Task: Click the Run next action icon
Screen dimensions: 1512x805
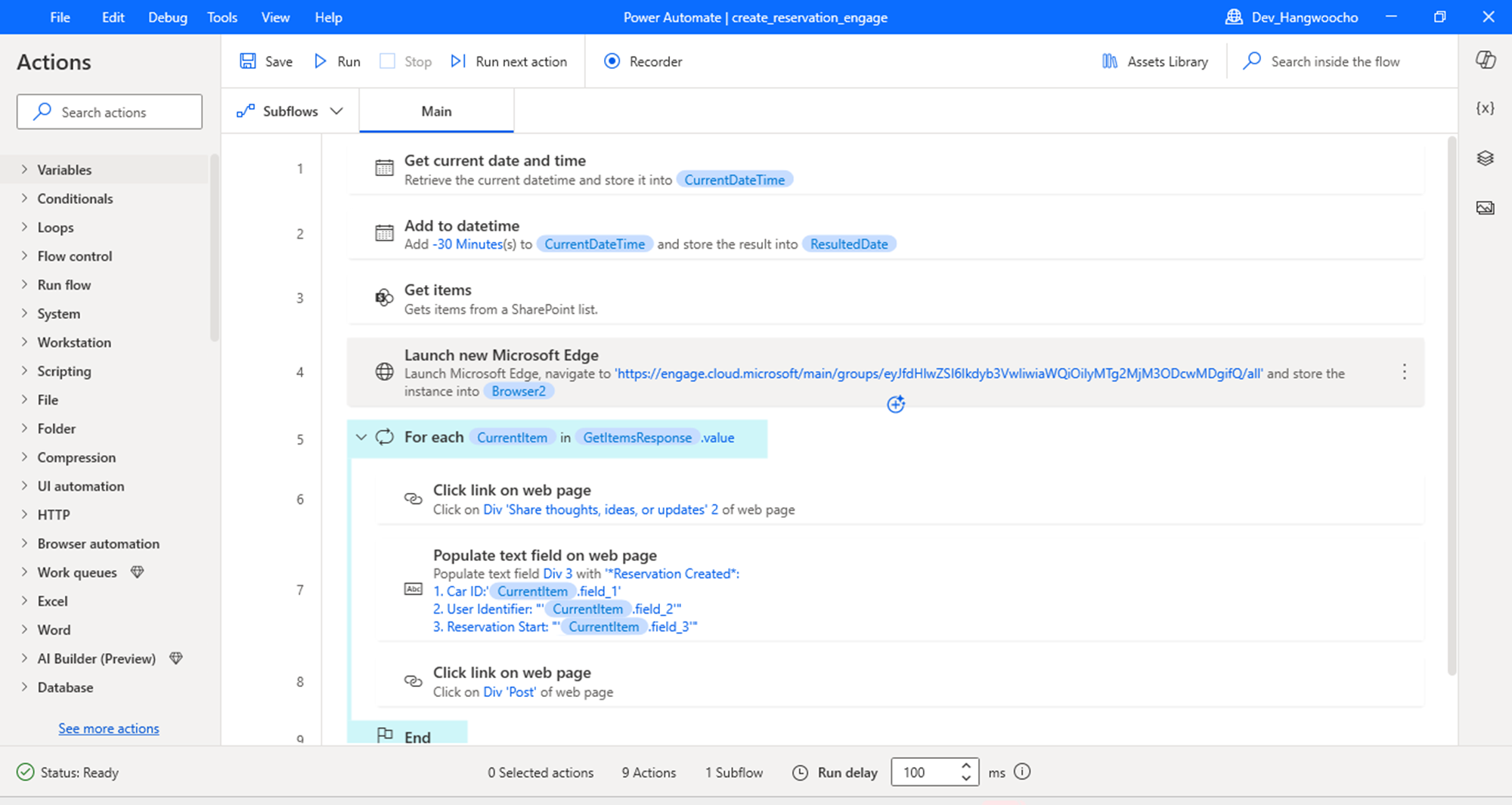Action: coord(458,61)
